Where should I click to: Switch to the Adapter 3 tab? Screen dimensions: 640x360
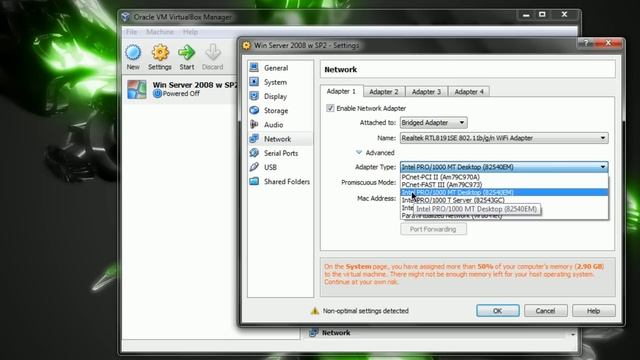[x=426, y=92]
